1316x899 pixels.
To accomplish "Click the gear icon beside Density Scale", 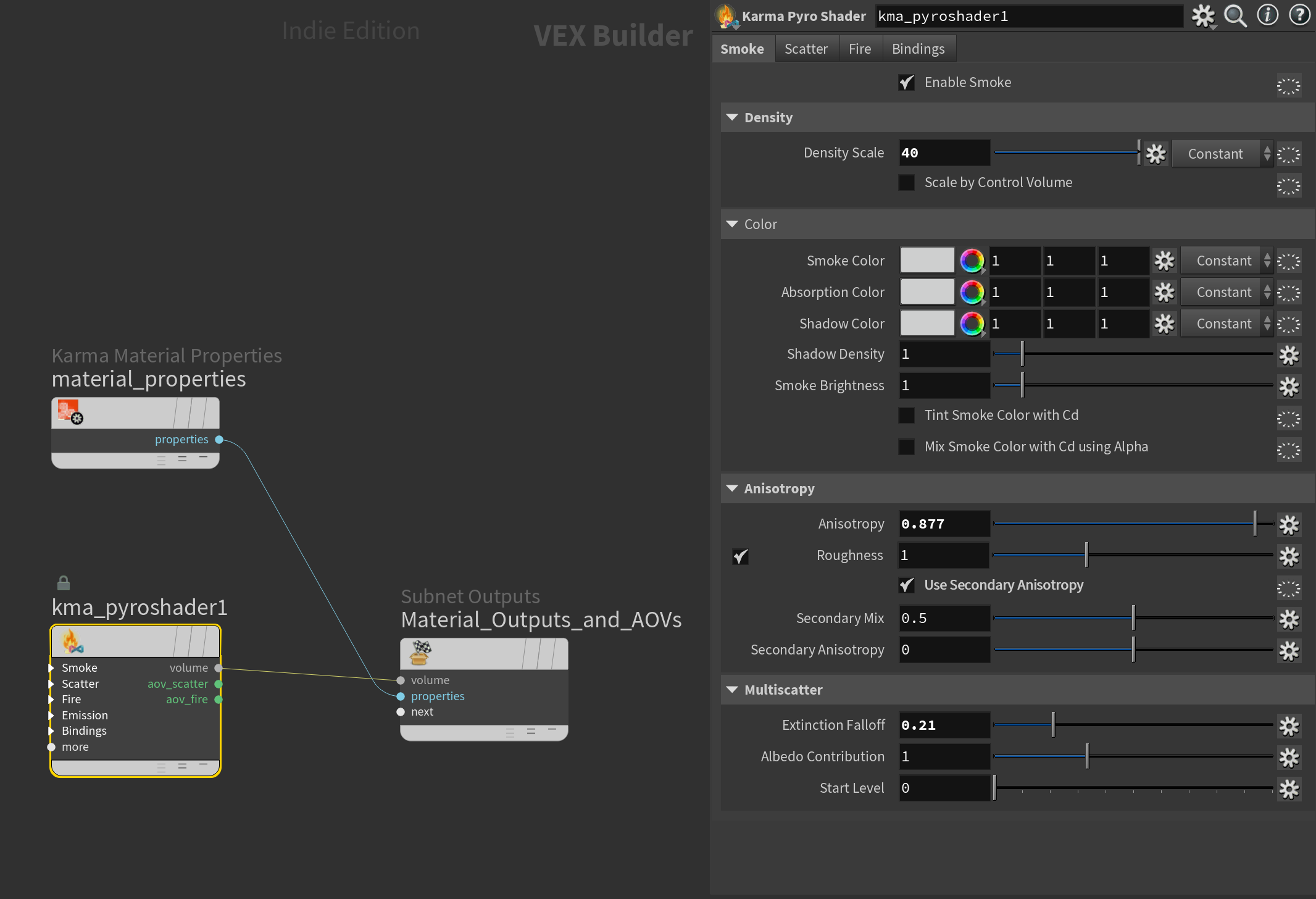I will click(x=1156, y=153).
